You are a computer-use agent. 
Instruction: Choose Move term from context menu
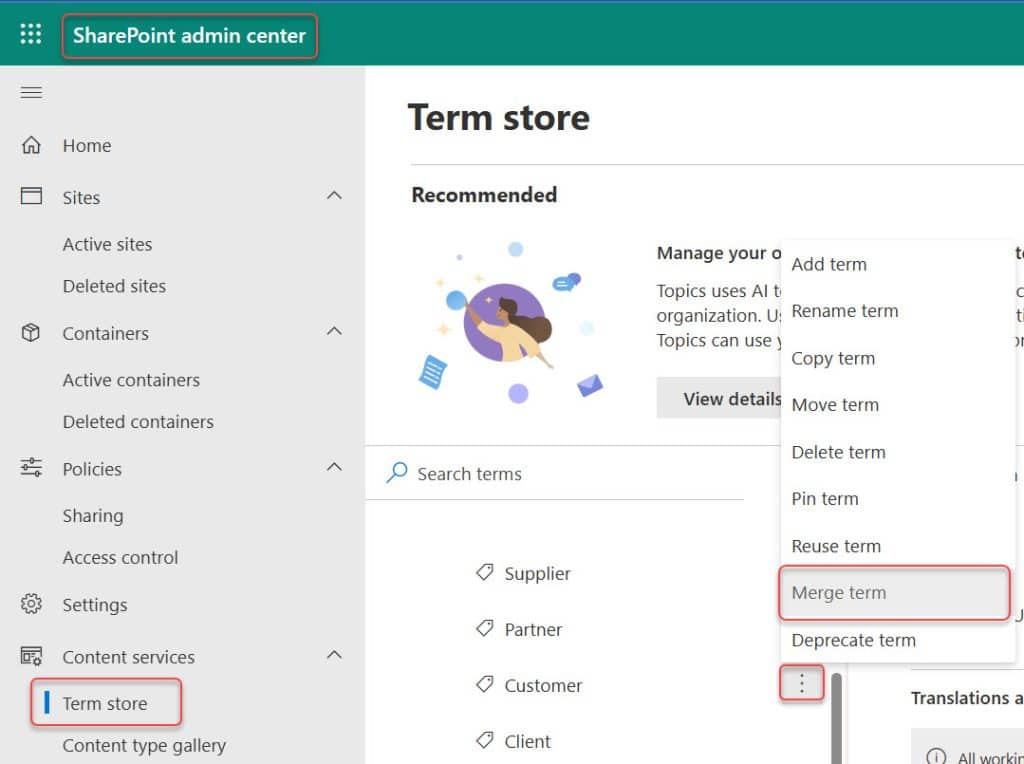point(897,406)
